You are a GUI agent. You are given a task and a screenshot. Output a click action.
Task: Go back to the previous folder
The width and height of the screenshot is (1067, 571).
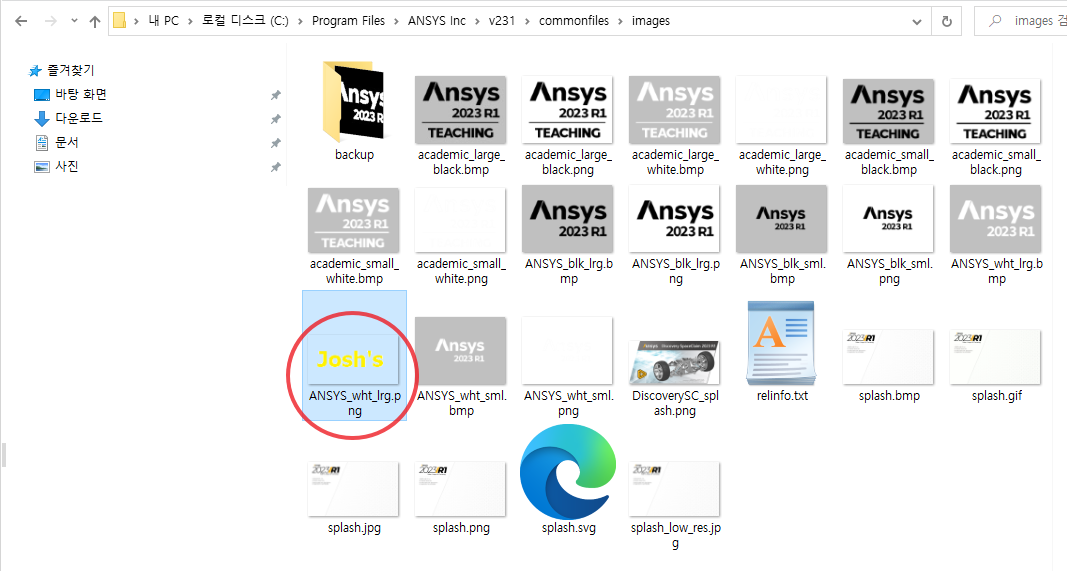[21, 21]
